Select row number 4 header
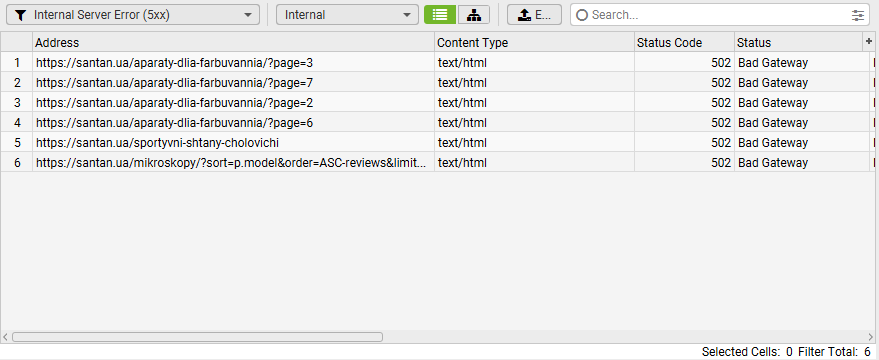The height and width of the screenshot is (360, 879). 17,123
